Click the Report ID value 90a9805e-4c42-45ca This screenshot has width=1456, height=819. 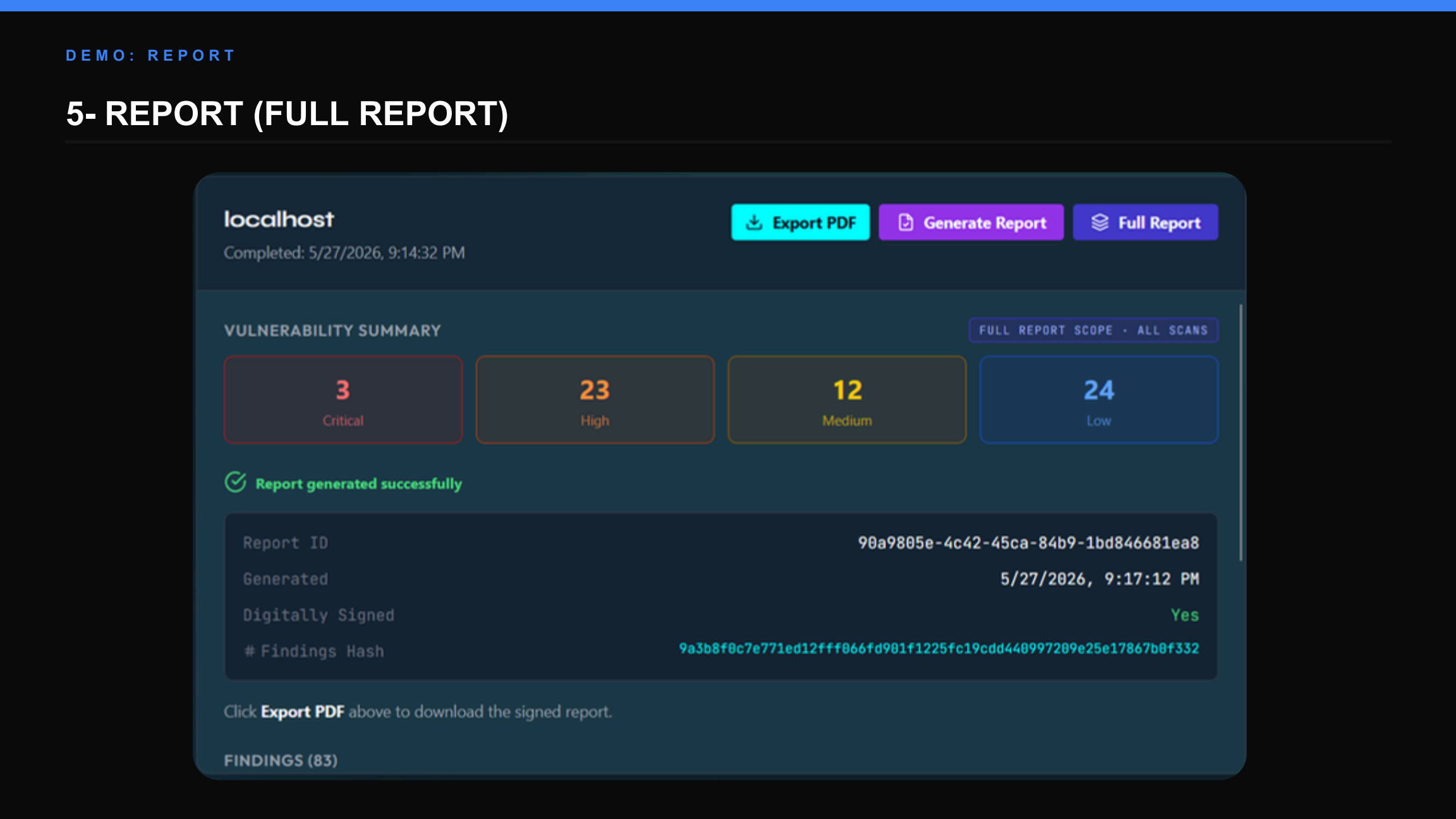coord(1028,543)
